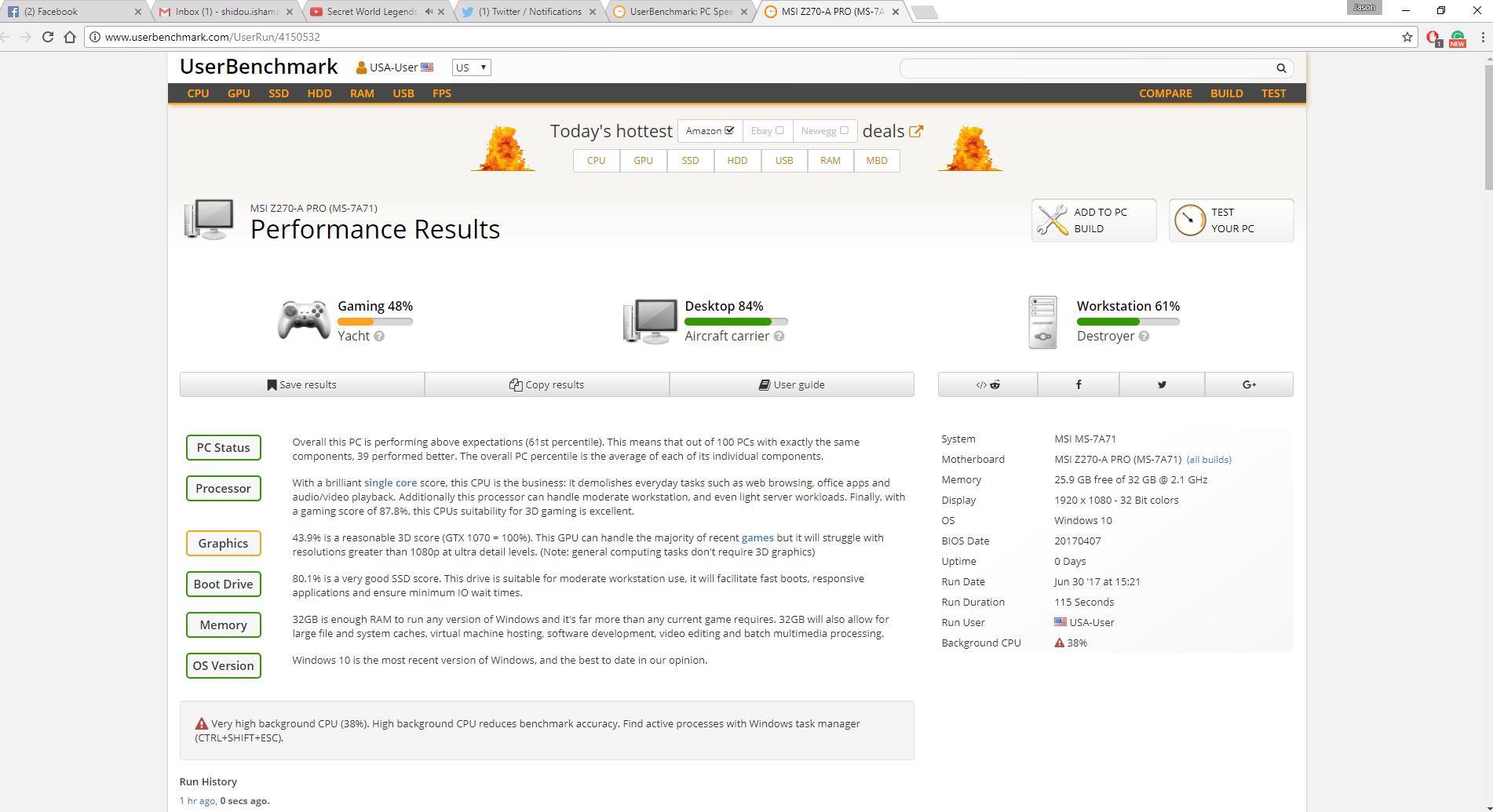Open Chrome three-dot menu
Image resolution: width=1493 pixels, height=812 pixels.
pos(1482,37)
